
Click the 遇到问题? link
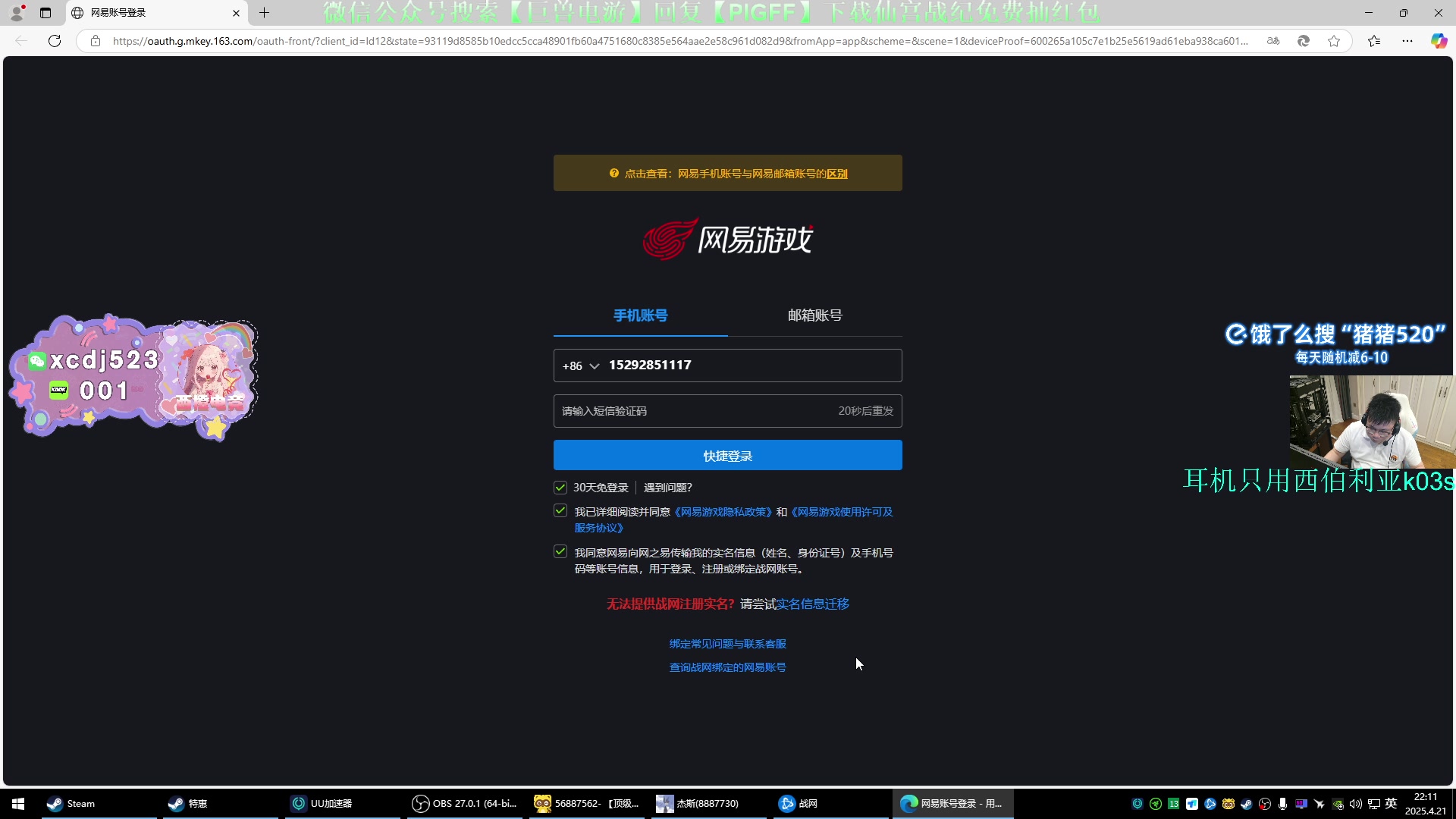coord(668,488)
